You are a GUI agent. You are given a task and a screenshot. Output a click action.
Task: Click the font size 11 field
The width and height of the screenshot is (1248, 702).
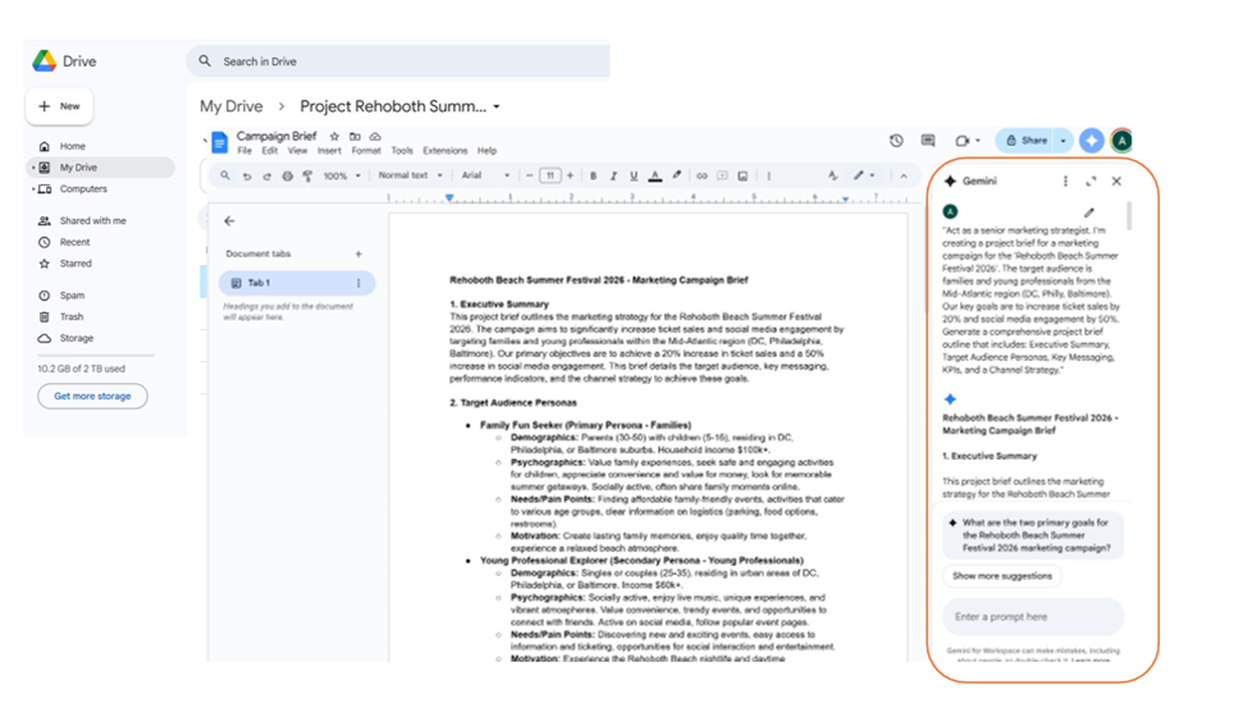point(550,176)
